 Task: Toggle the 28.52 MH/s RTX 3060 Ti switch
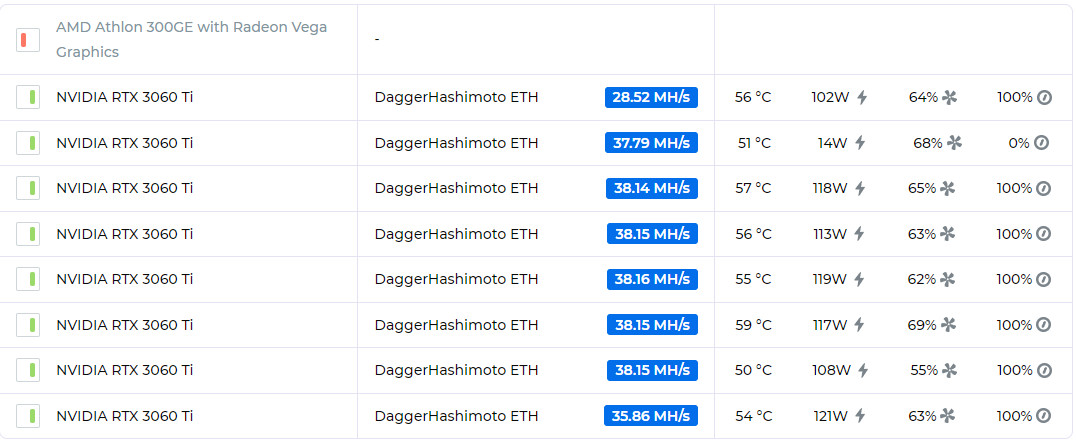pos(28,97)
